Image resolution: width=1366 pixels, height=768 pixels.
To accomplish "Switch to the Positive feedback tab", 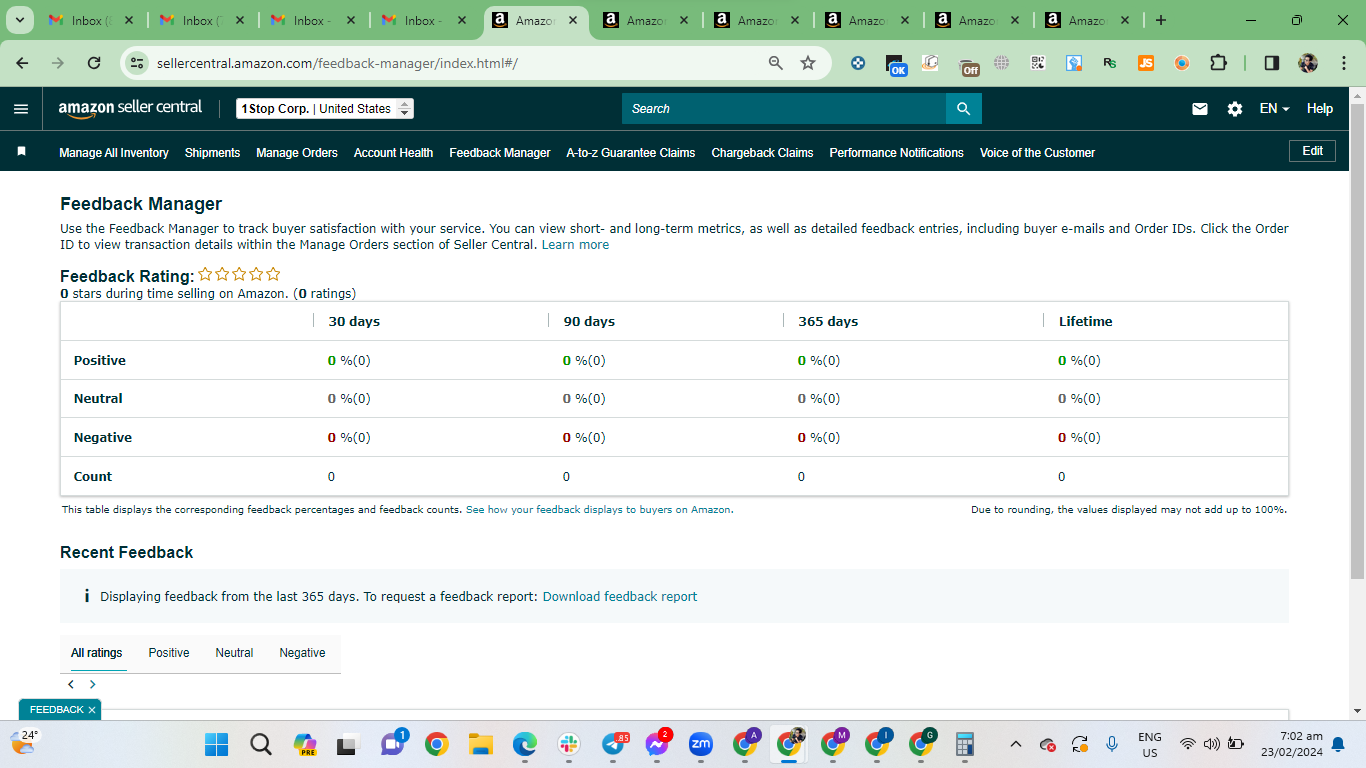I will [x=169, y=653].
